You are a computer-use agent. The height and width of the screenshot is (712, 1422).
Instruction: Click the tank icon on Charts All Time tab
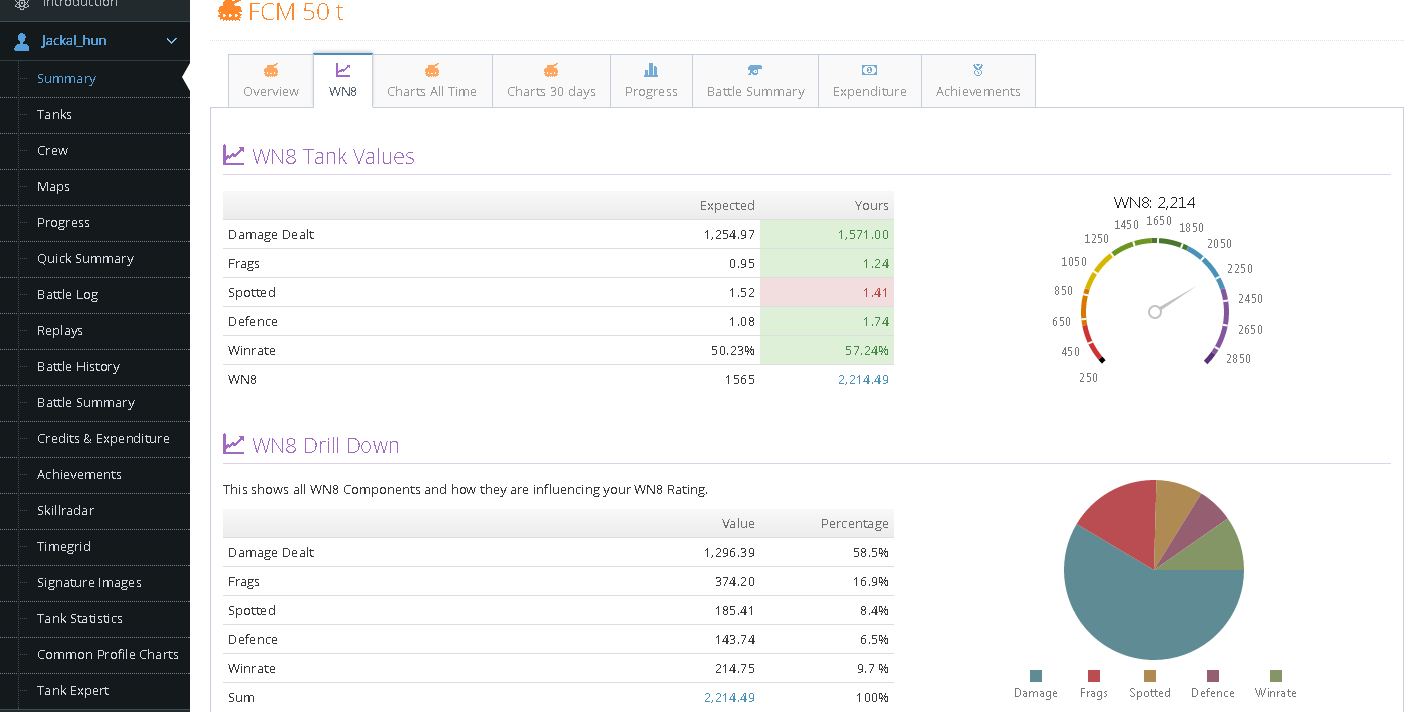(432, 70)
